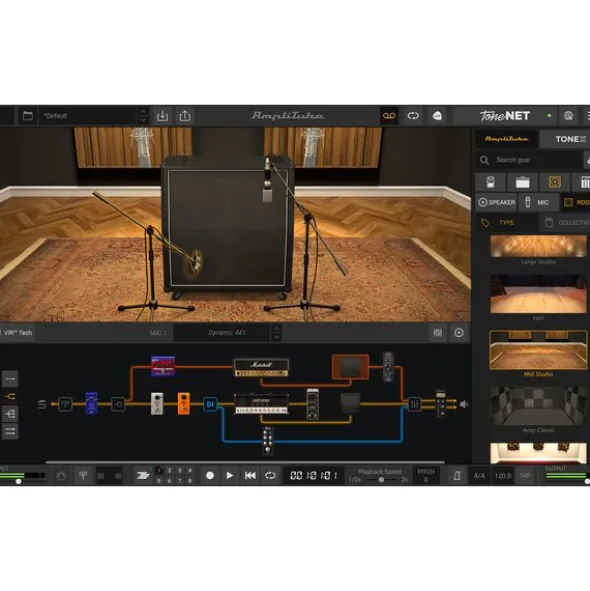The width and height of the screenshot is (590, 591).
Task: Select the tuner block in signal chain
Action: 65,404
